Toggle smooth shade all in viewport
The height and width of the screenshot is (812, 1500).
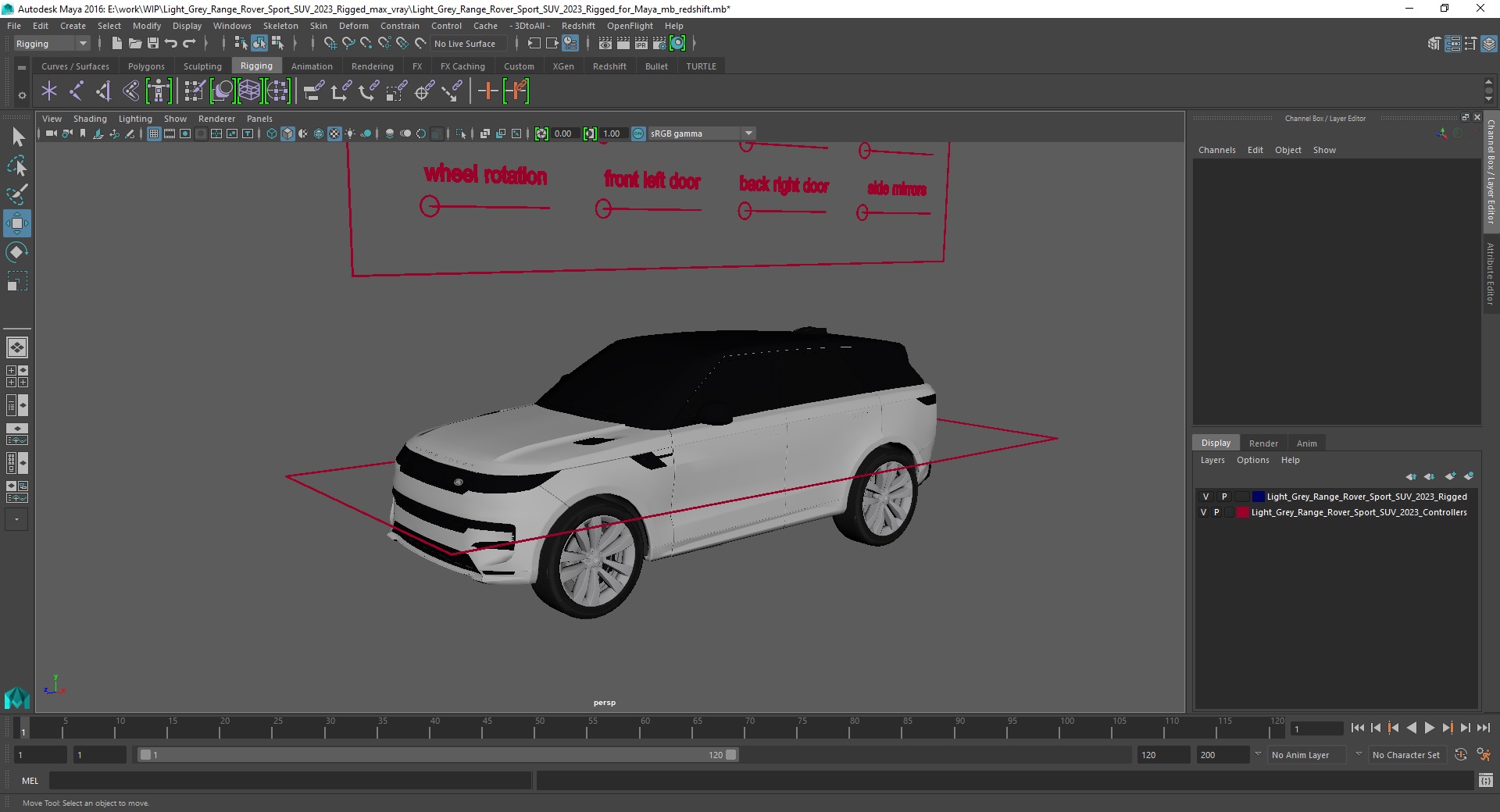287,134
